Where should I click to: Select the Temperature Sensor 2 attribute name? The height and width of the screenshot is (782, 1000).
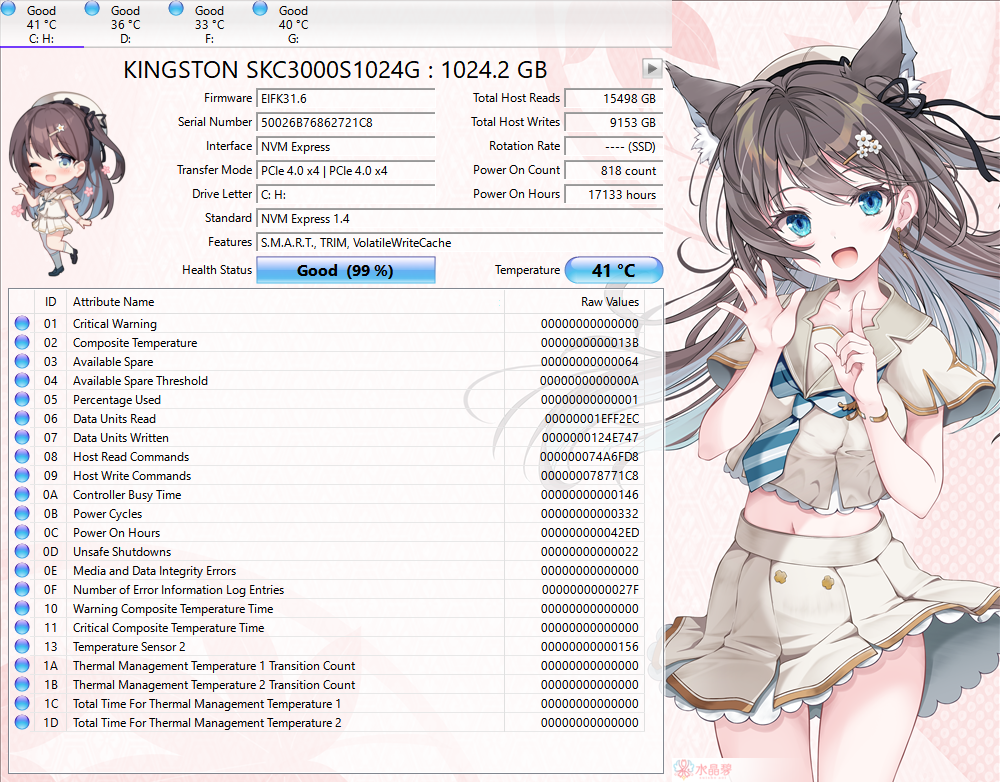[129, 647]
